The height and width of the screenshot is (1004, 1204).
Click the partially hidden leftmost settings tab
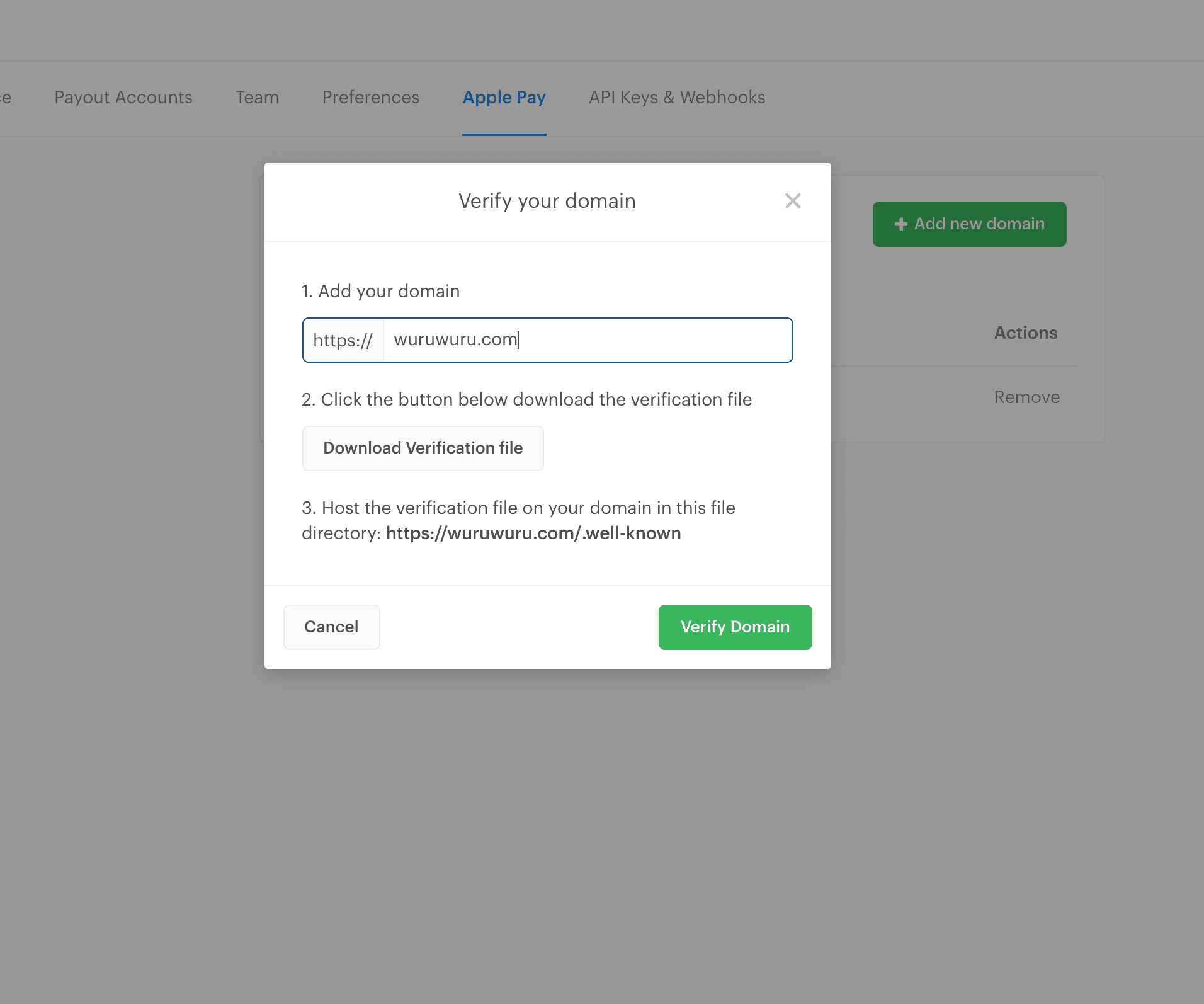tap(5, 98)
